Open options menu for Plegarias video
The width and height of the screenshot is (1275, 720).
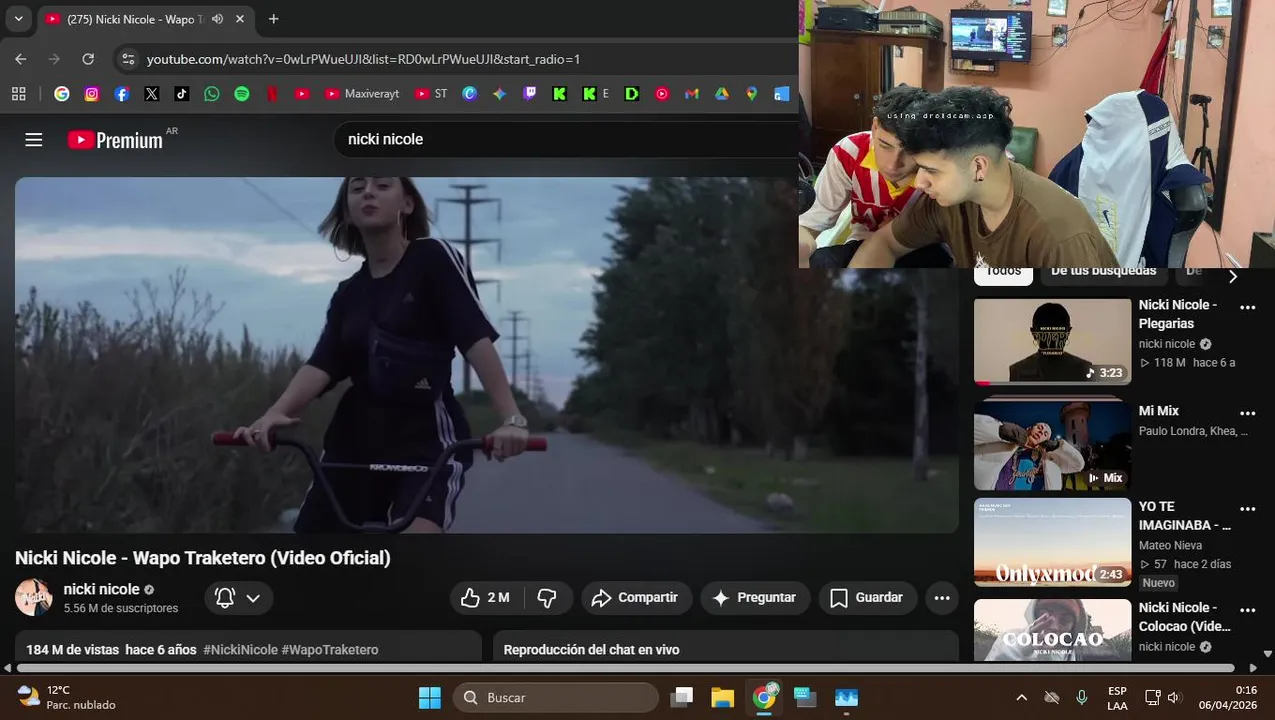pyautogui.click(x=1247, y=308)
